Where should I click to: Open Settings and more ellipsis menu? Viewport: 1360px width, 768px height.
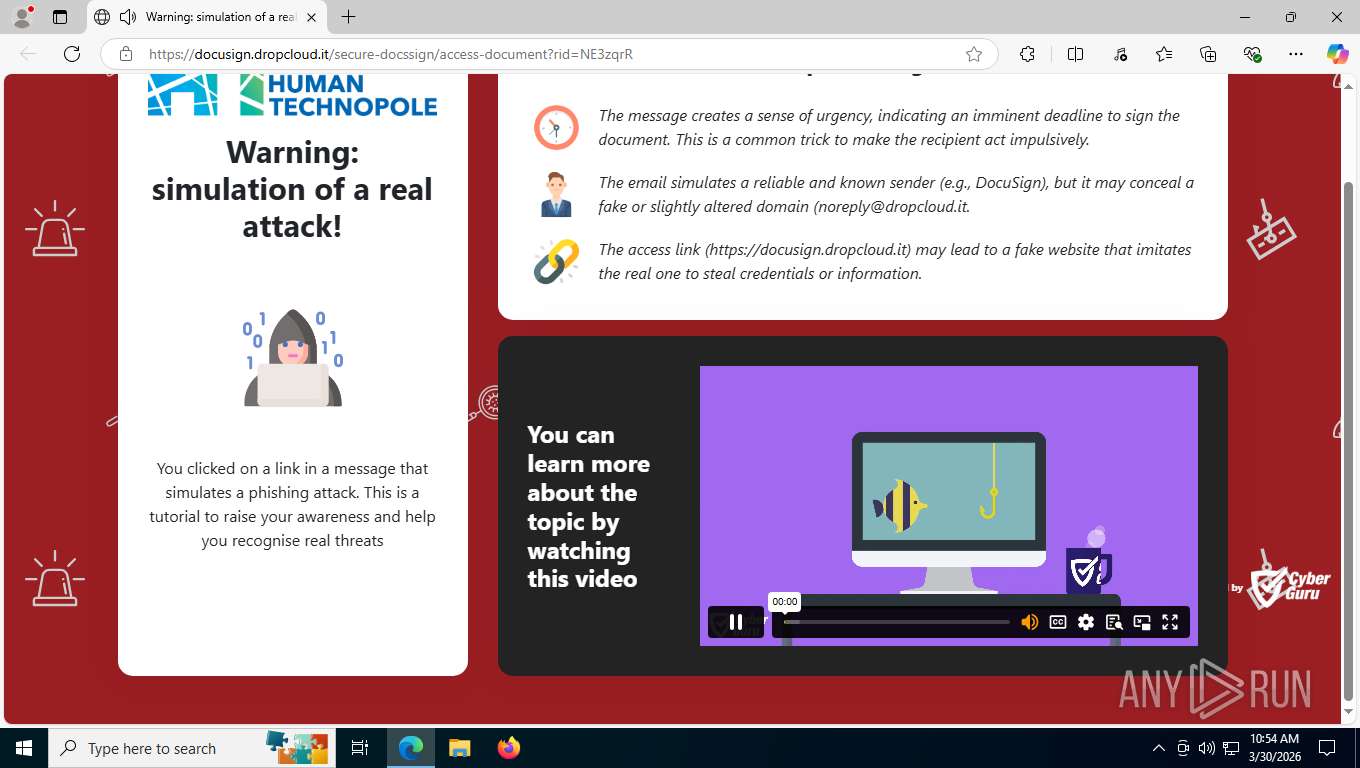point(1296,54)
